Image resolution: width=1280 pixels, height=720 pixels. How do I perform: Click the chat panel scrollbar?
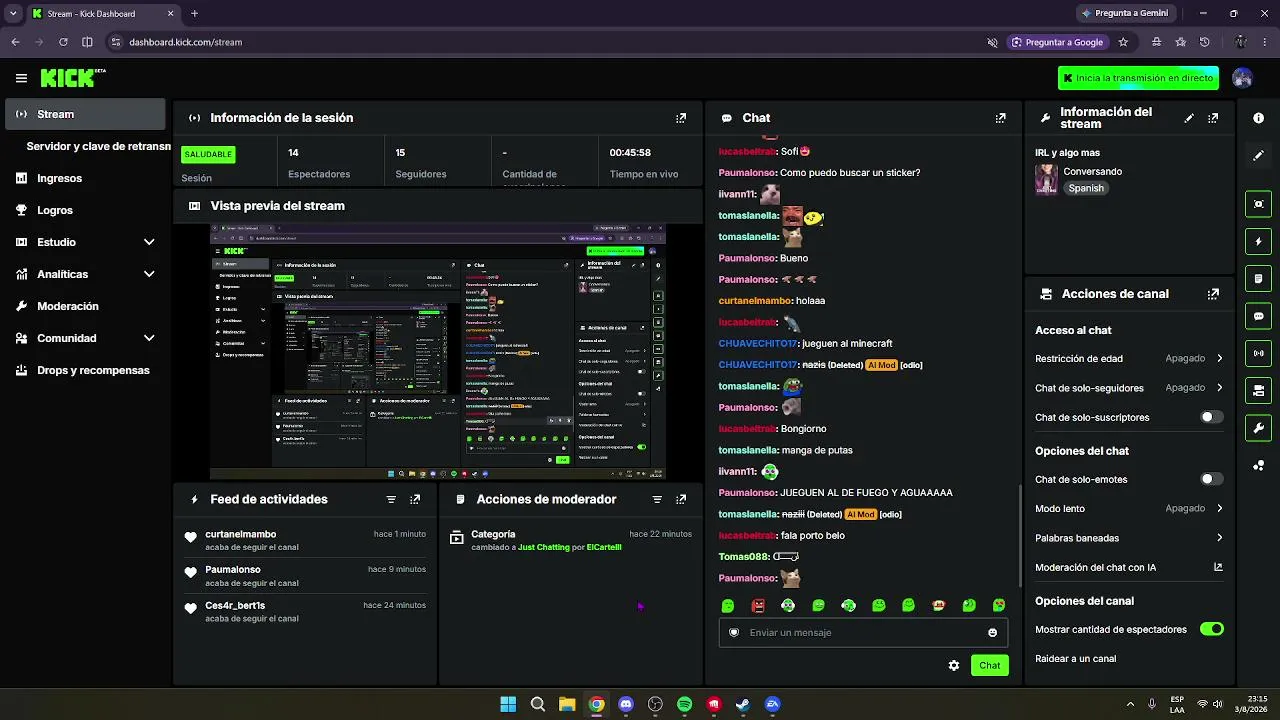[x=1020, y=538]
